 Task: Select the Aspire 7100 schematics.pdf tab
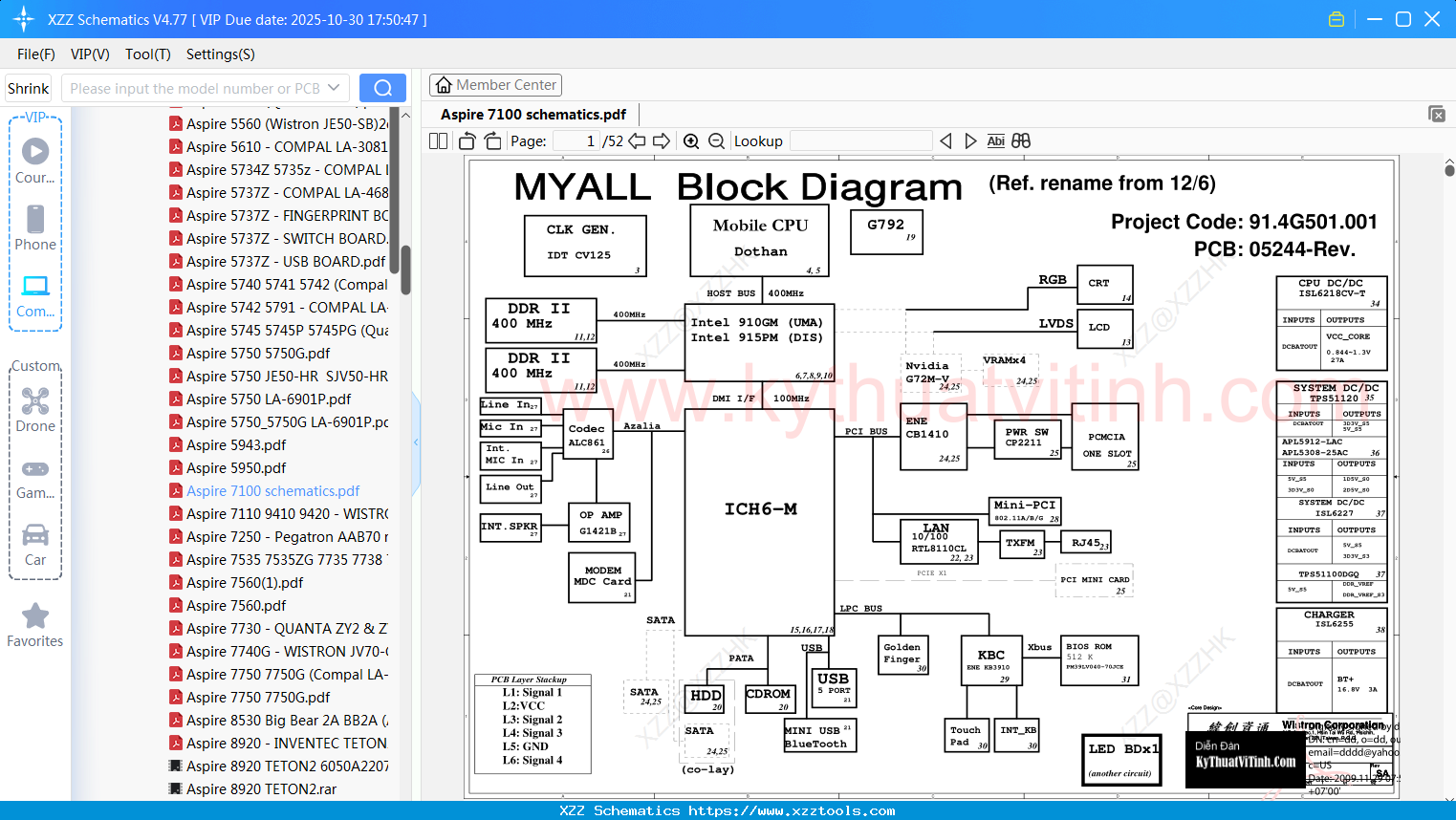pos(533,115)
